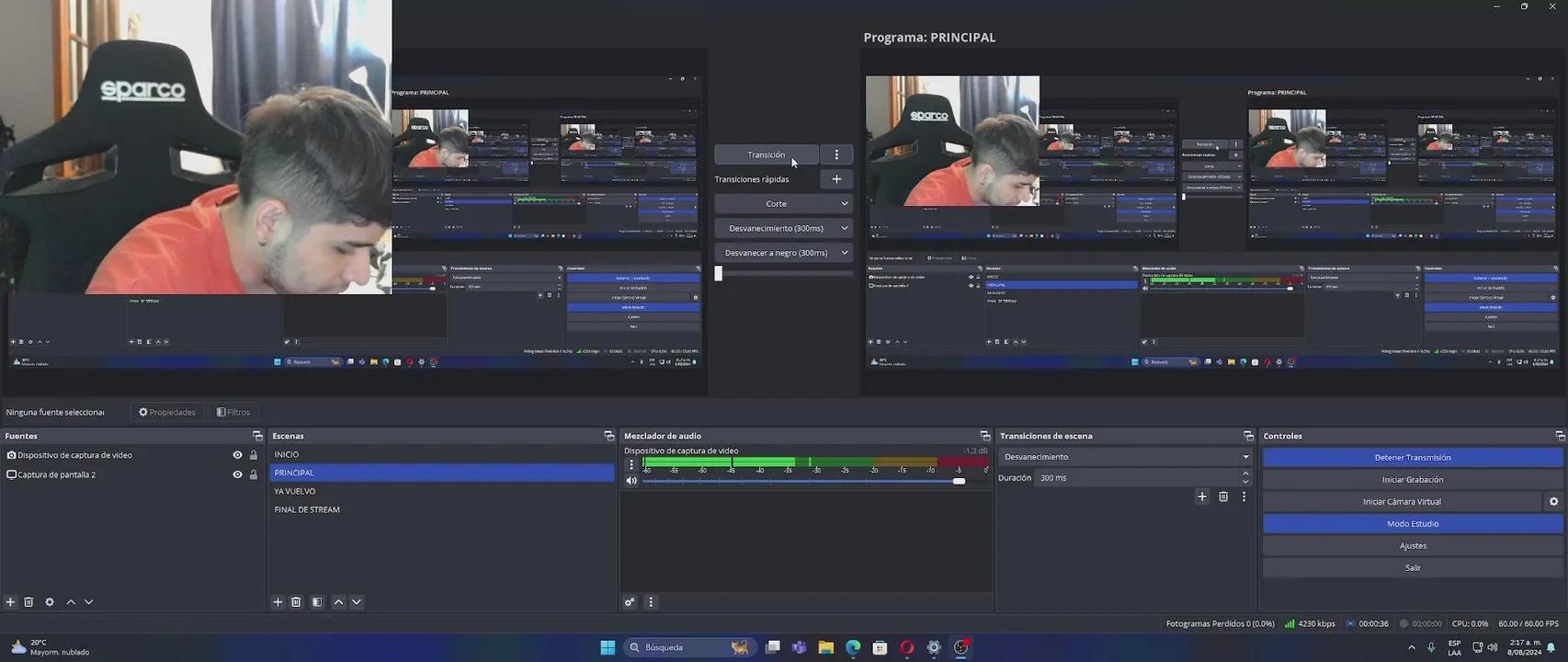Select the PRINCIPAL scene
1568x662 pixels.
[442, 473]
